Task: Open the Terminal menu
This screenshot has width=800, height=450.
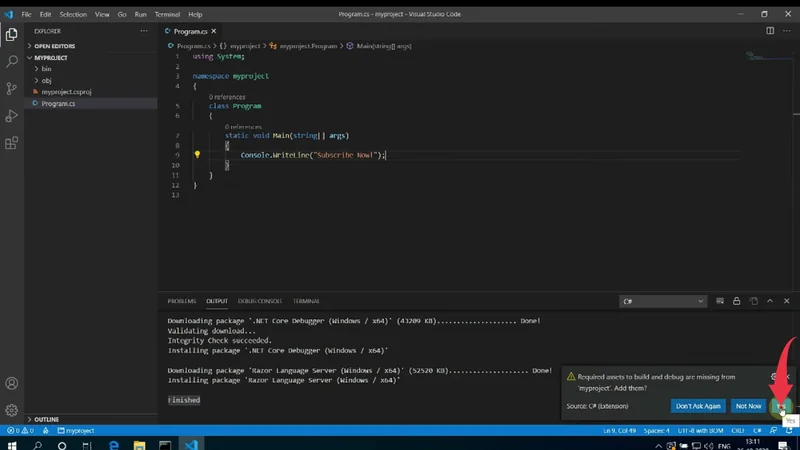Action: click(167, 15)
